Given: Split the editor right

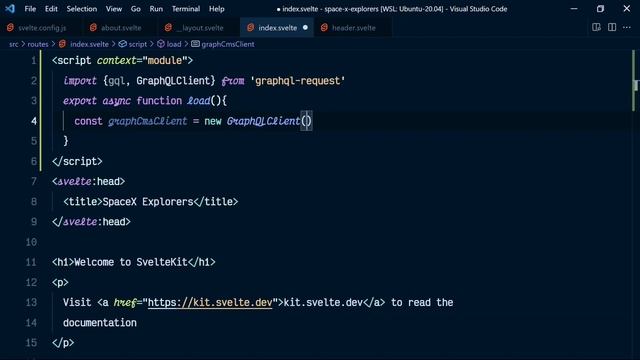Looking at the screenshot, I should pyautogui.click(x=612, y=27).
